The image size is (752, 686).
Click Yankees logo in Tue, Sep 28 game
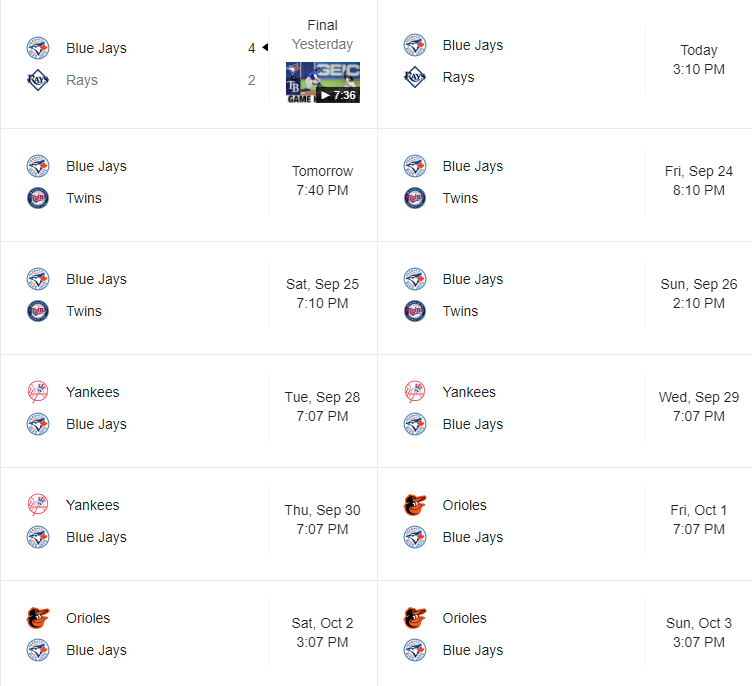click(38, 392)
